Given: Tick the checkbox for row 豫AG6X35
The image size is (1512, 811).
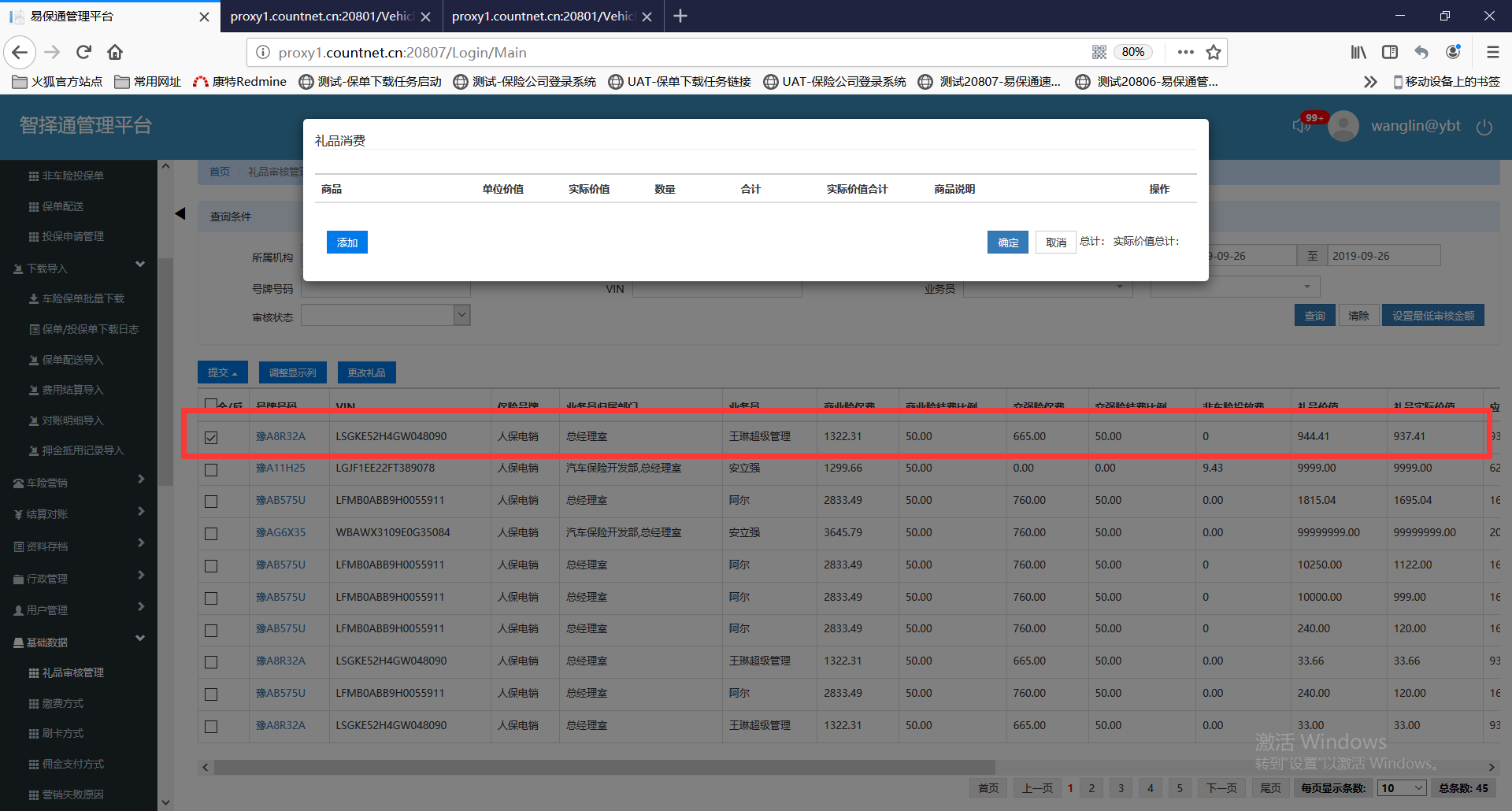Looking at the screenshot, I should click(x=211, y=534).
